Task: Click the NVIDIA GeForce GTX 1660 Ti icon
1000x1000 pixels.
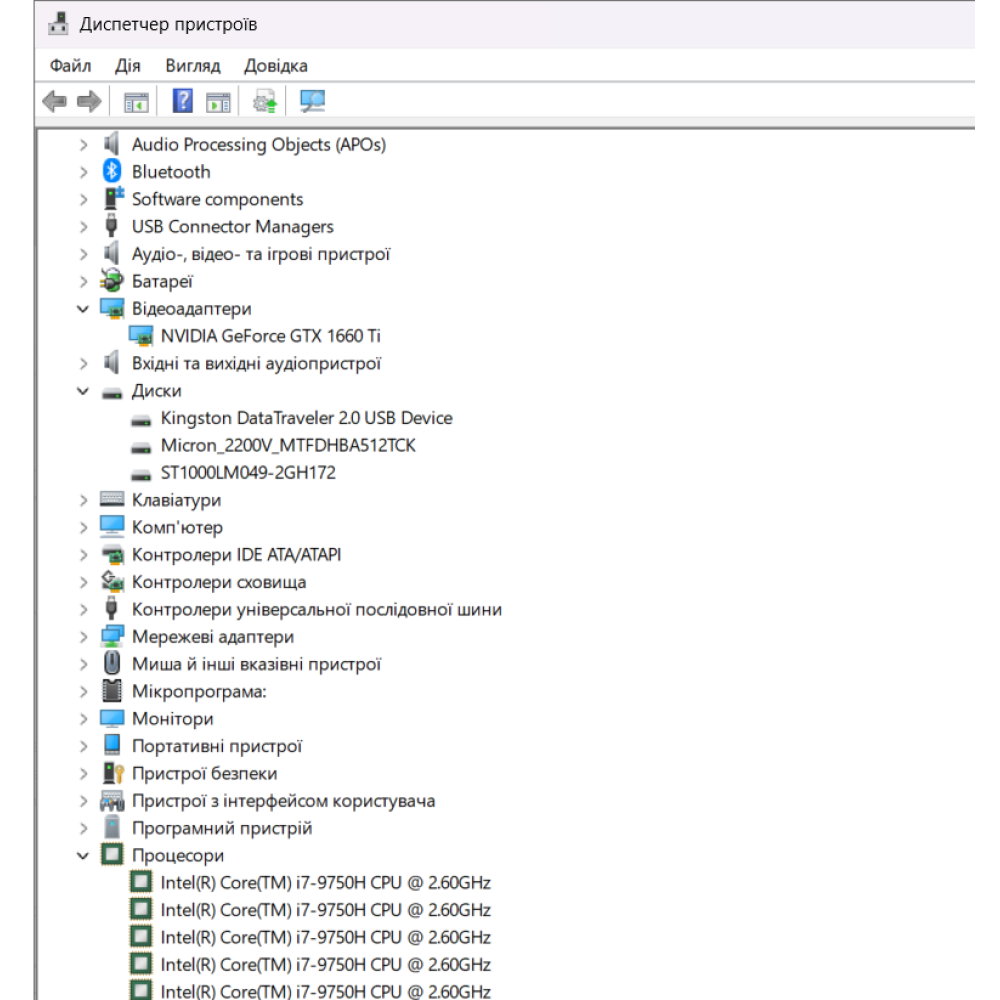Action: pyautogui.click(x=141, y=336)
